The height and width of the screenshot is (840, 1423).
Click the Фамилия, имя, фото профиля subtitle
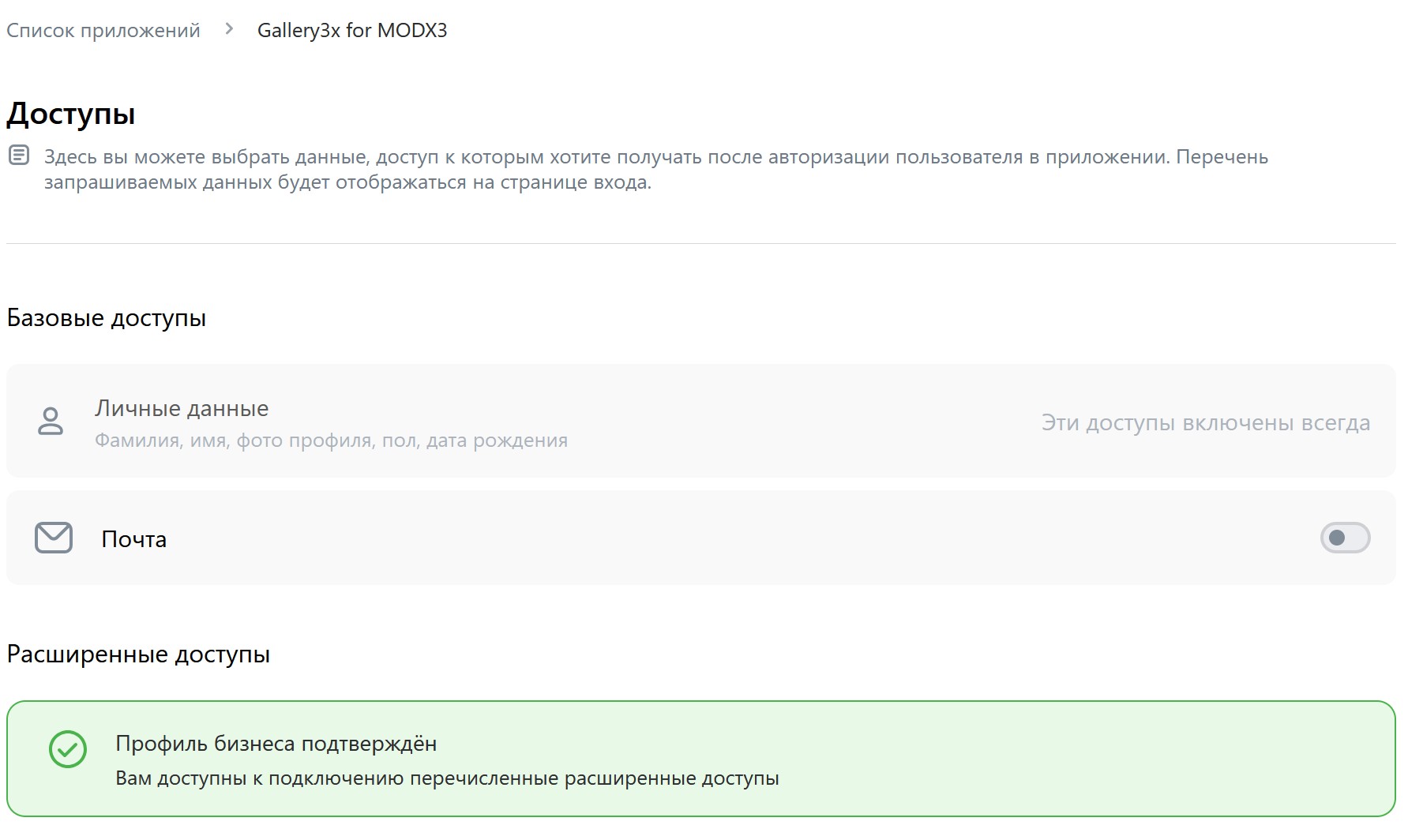tap(331, 441)
